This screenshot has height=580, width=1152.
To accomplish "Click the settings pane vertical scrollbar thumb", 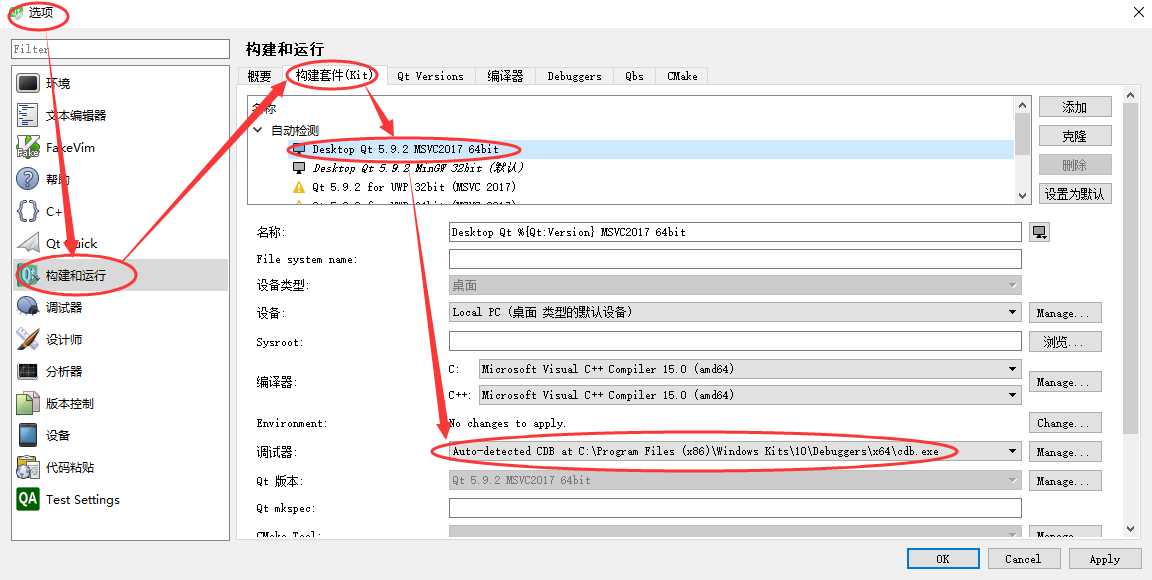I will click(1131, 268).
